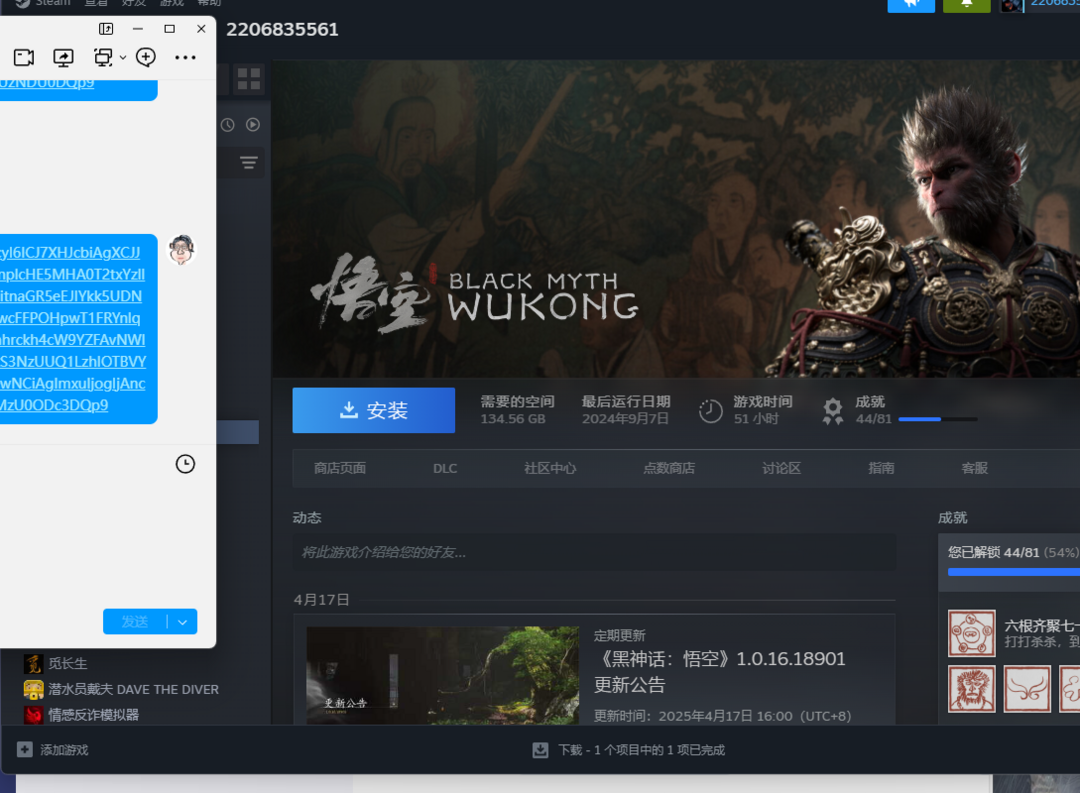Screen dimensions: 1080x793
Task: Click the screen share icon in chat
Action: (63, 57)
